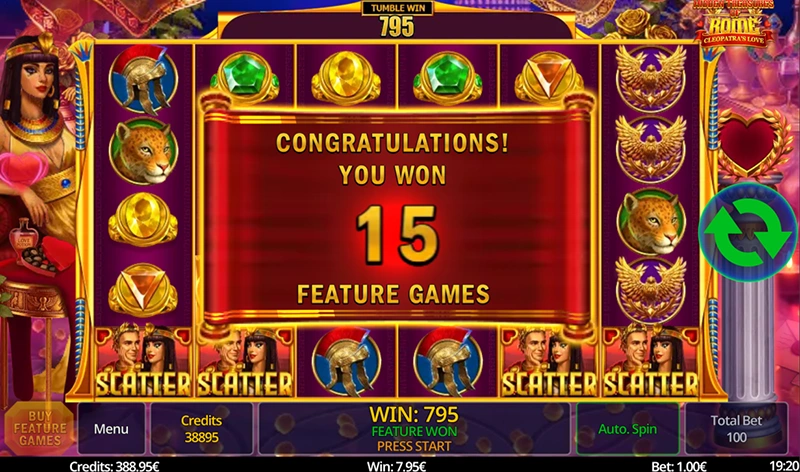This screenshot has width=800, height=472.
Task: Dismiss the 15 Feature Games congratulations scroll
Action: point(396,217)
